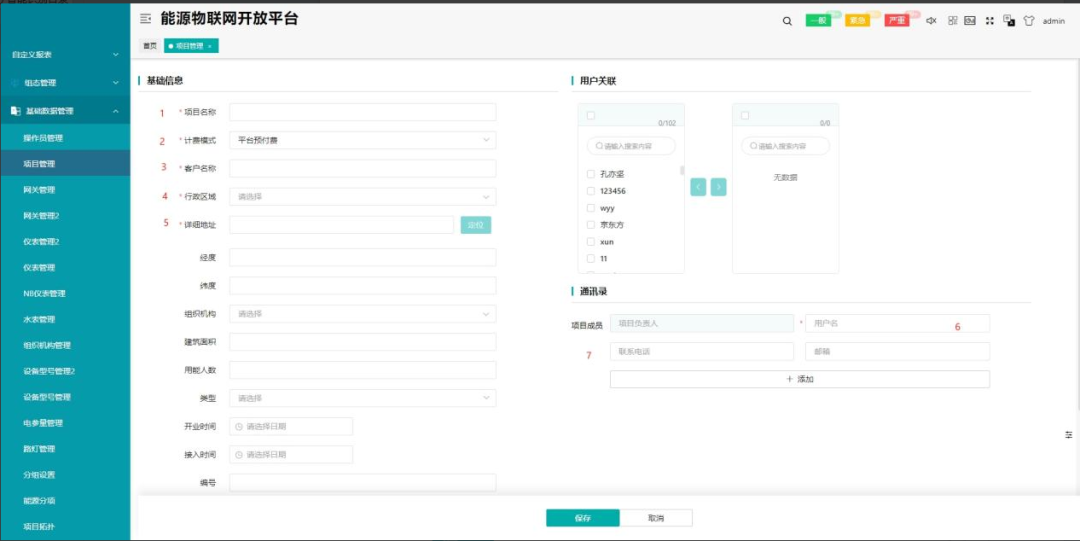The image size is (1080, 541).
Task: Show the red 严重 alarm badge
Action: coord(897,21)
